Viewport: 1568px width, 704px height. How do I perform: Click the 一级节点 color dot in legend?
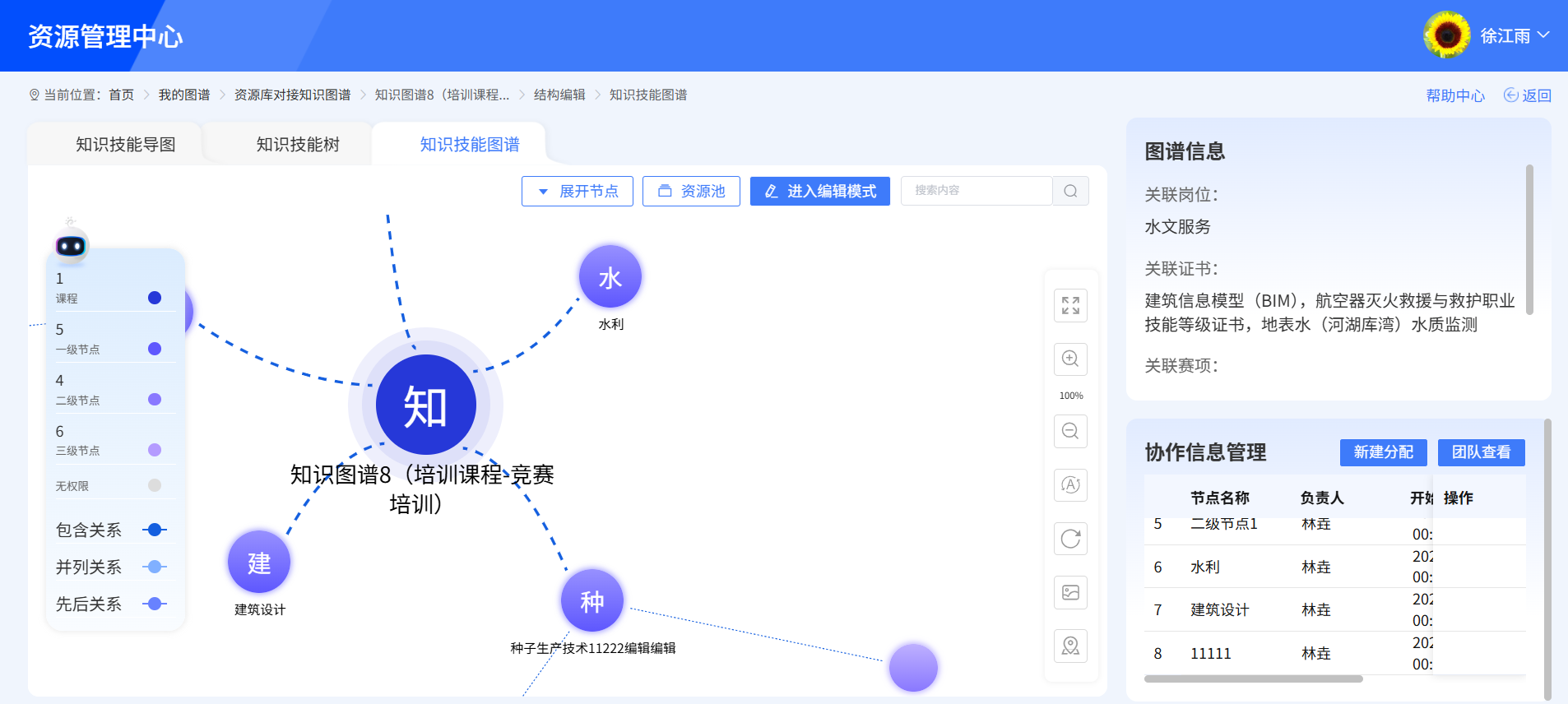[154, 349]
